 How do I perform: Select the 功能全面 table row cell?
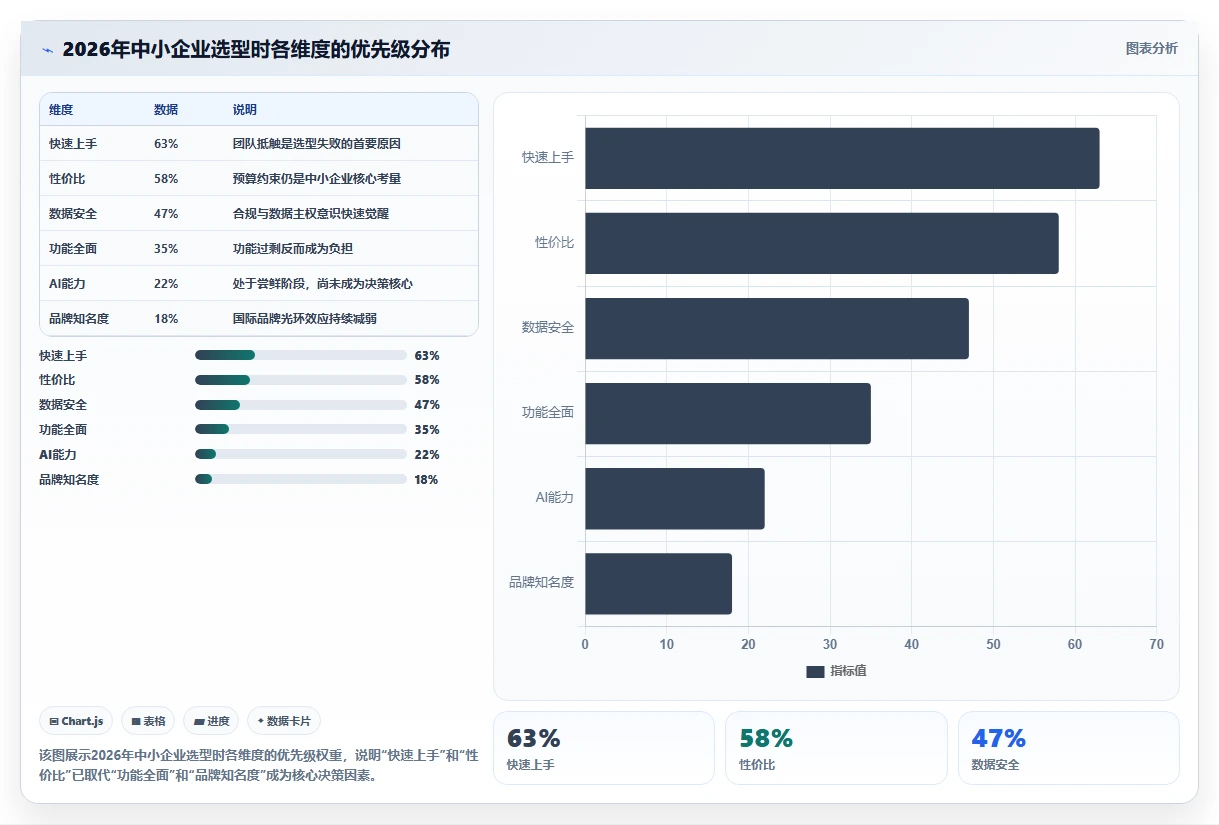click(x=73, y=249)
